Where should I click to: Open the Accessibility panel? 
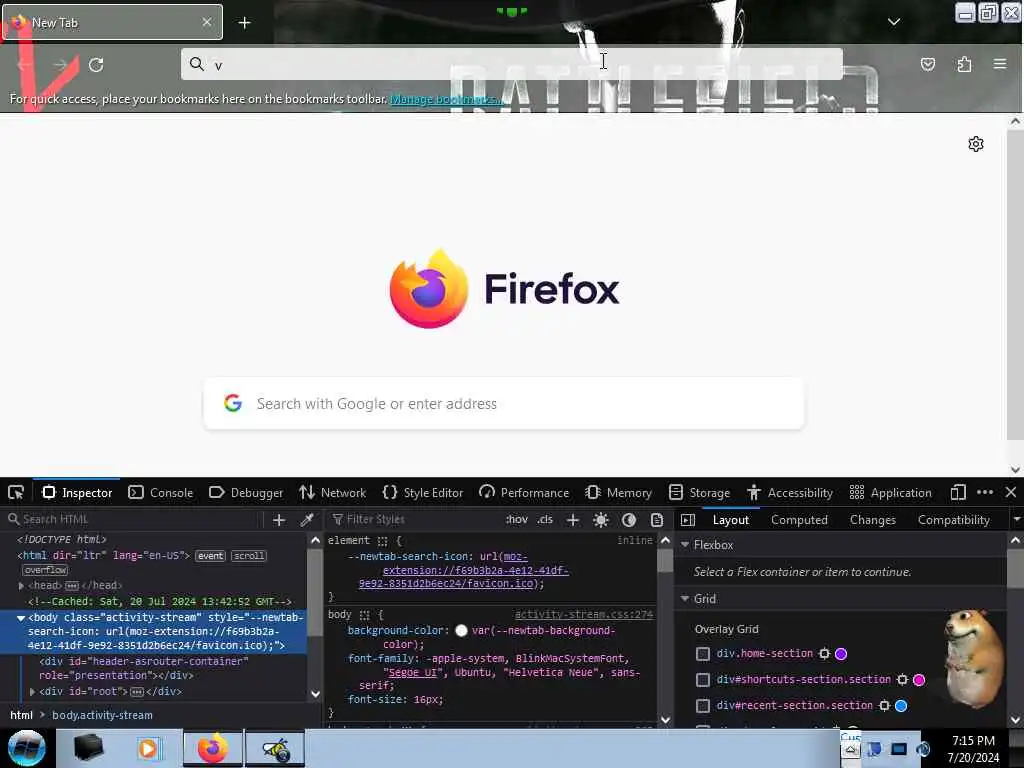pos(790,492)
